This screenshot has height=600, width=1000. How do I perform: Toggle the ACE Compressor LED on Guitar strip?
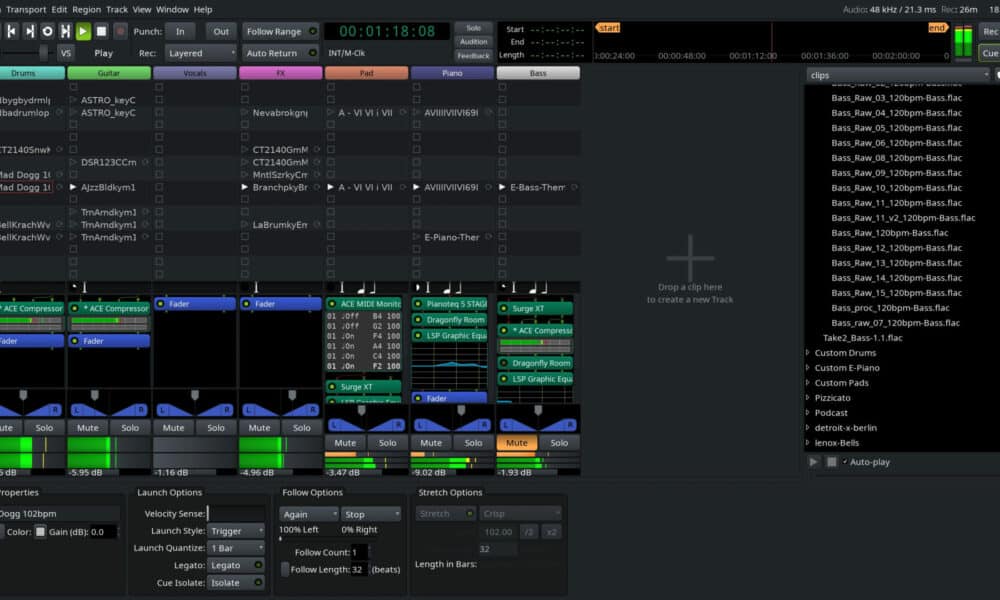click(x=75, y=309)
